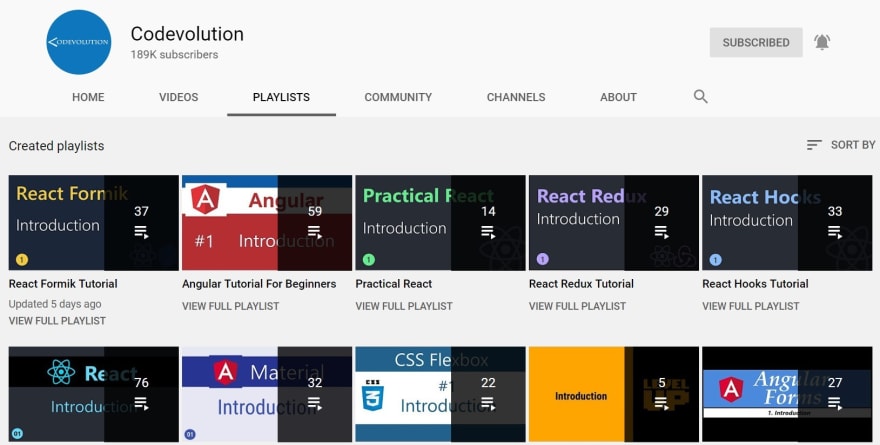The width and height of the screenshot is (880, 445).
Task: Click playlist queue icon on React Formik thumbnail
Action: [x=141, y=232]
